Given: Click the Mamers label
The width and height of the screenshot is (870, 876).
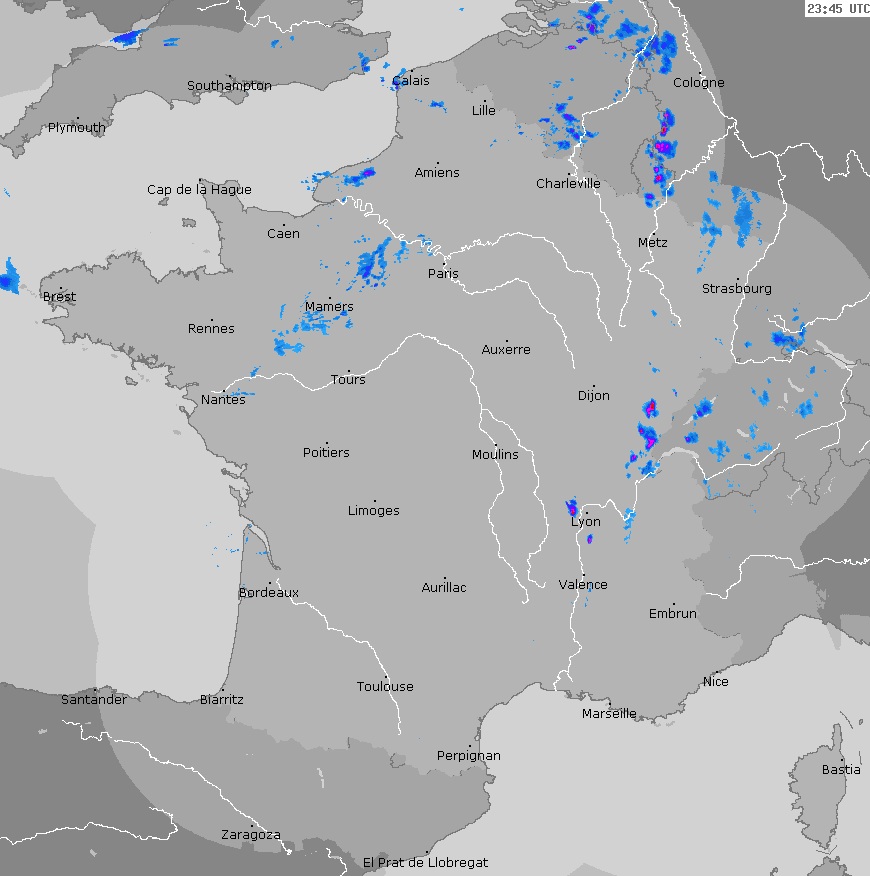Looking at the screenshot, I should point(329,307).
